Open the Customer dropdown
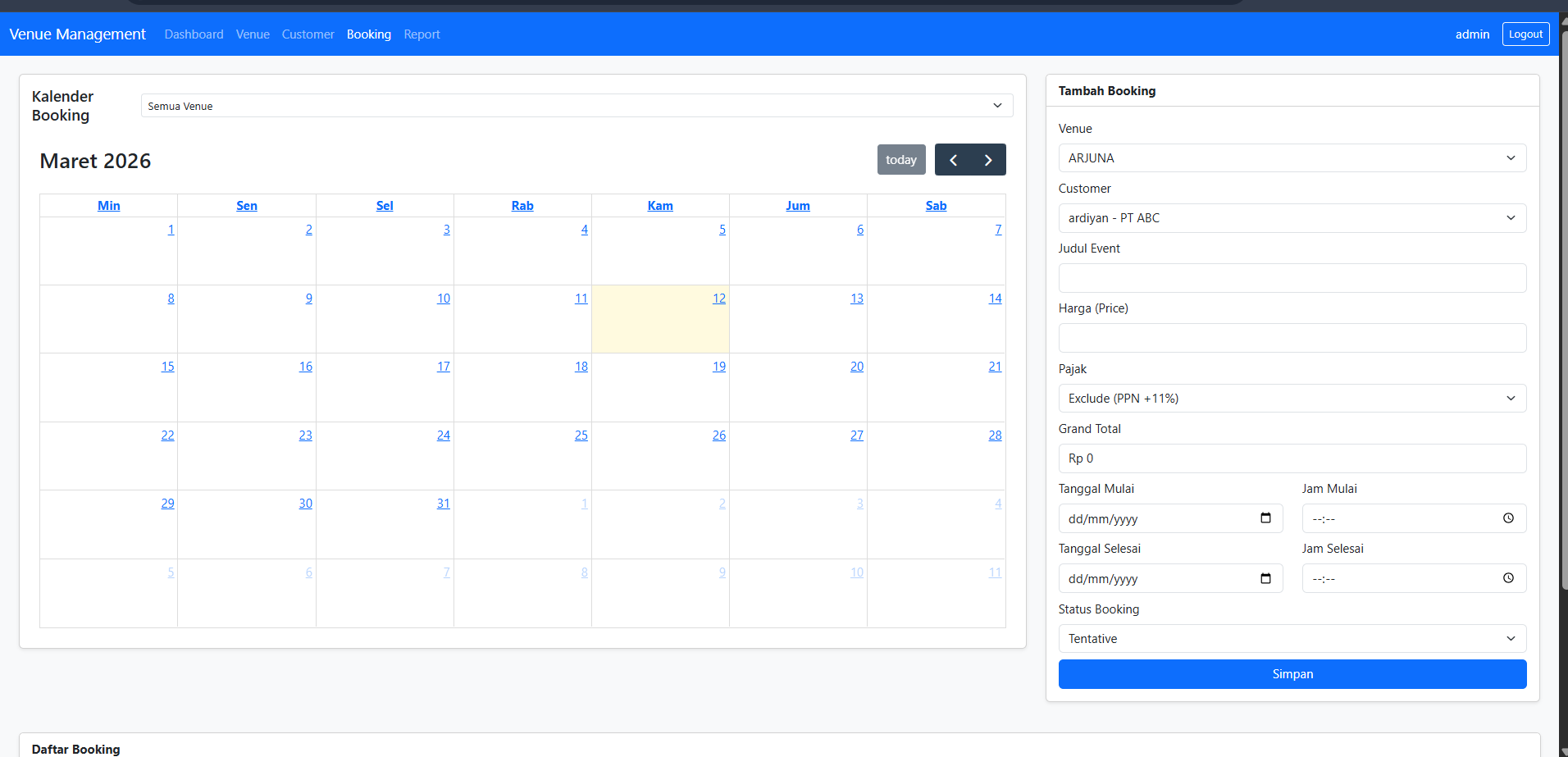This screenshot has width=1568, height=757. tap(1292, 218)
